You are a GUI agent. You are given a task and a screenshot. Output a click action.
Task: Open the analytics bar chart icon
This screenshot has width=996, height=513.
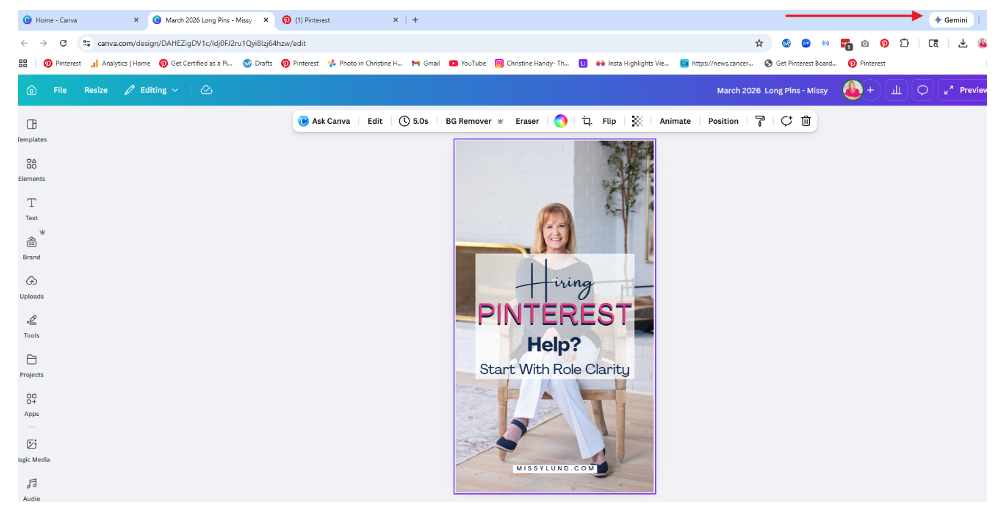pyautogui.click(x=896, y=90)
